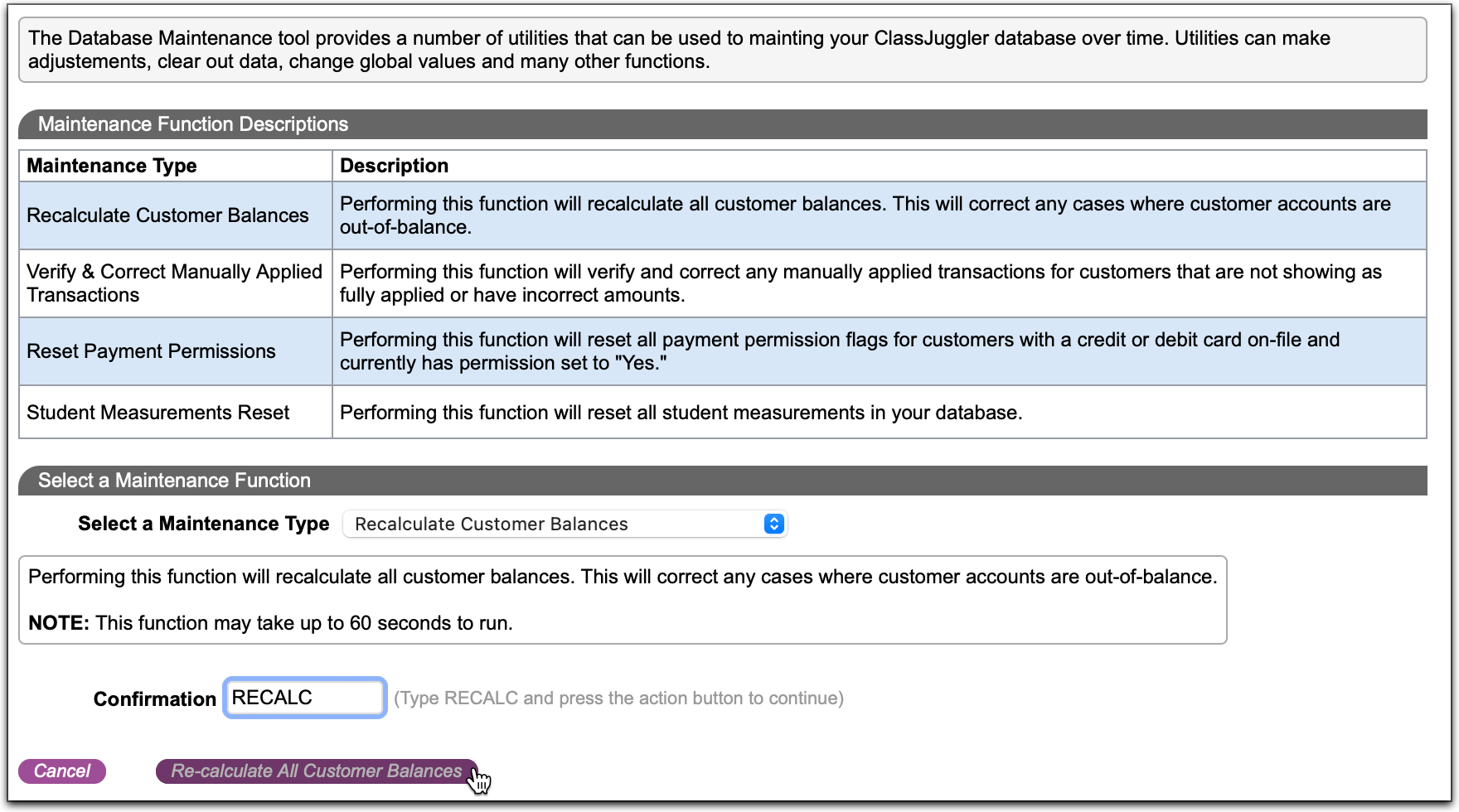1459x812 pixels.
Task: Click the 'Reset Payment Permissions' table cell
Action: pos(176,351)
